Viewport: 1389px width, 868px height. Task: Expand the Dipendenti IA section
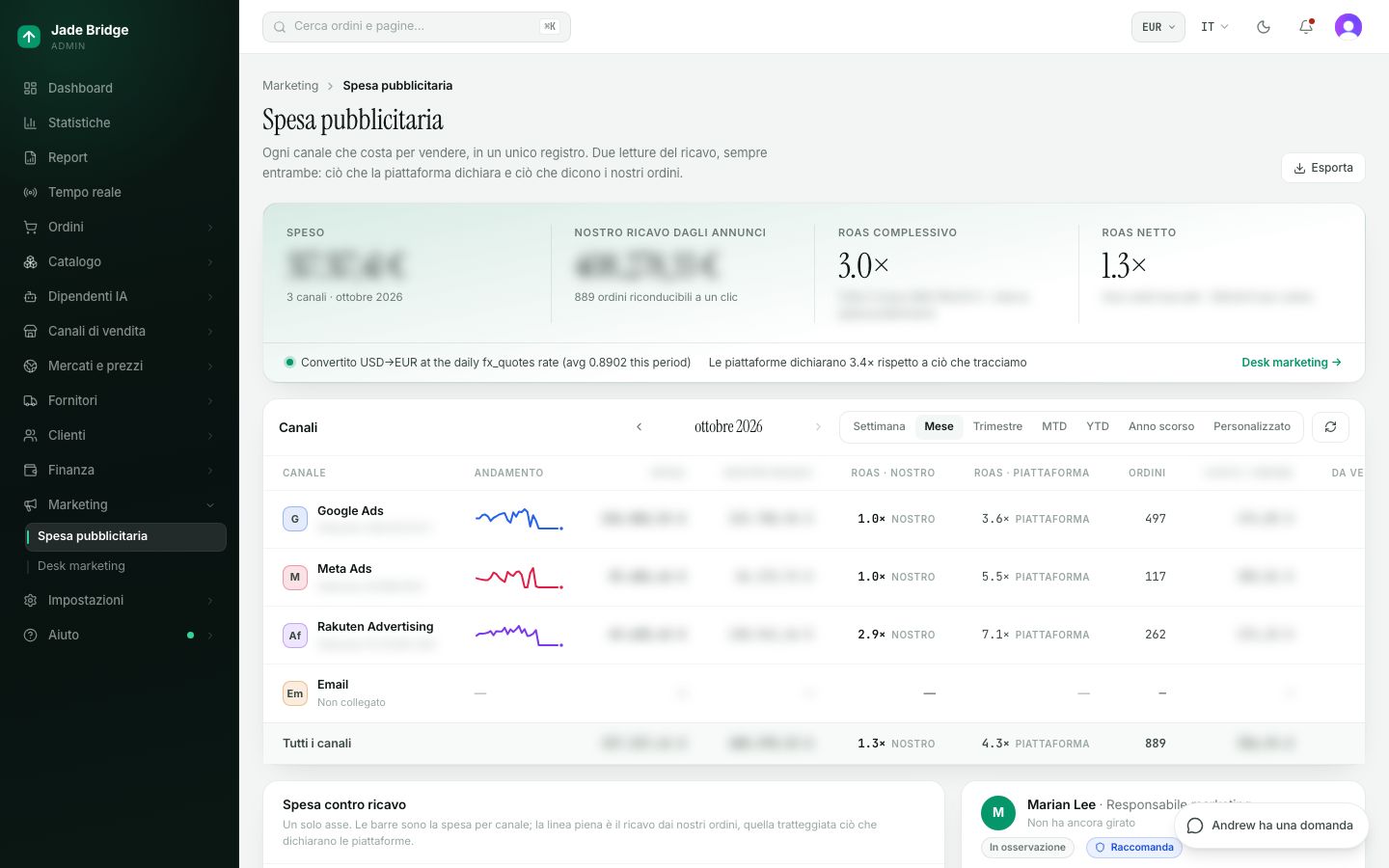tap(120, 296)
